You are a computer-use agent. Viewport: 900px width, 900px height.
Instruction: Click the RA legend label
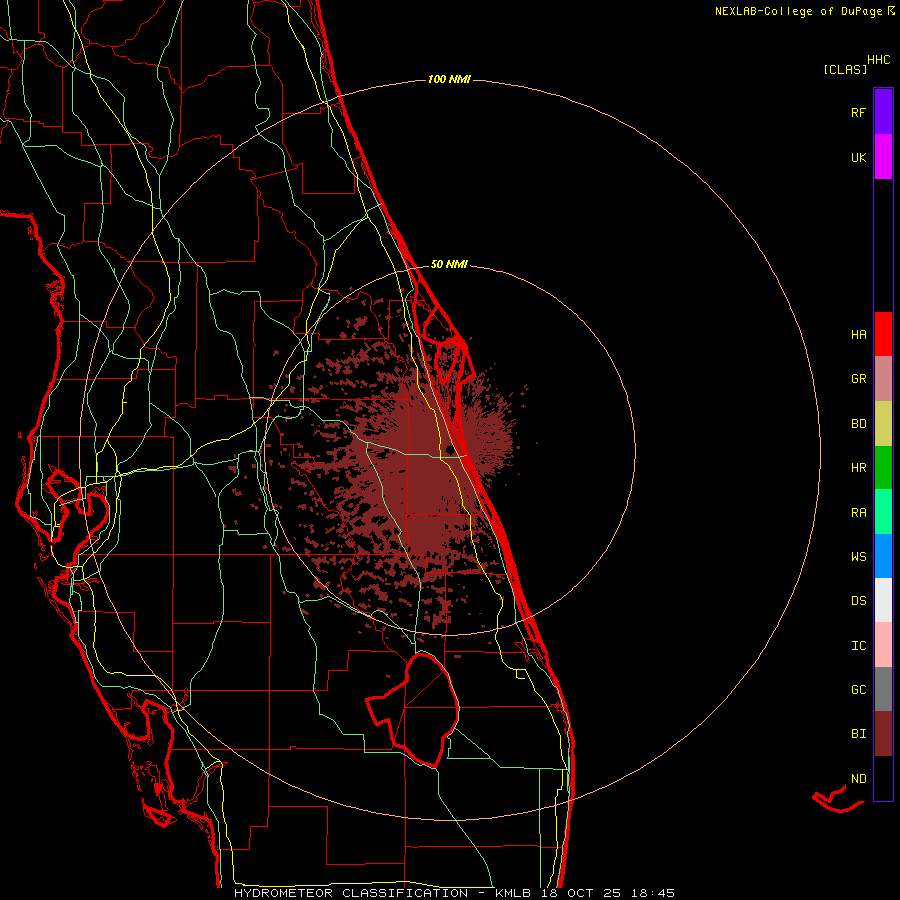(x=858, y=513)
